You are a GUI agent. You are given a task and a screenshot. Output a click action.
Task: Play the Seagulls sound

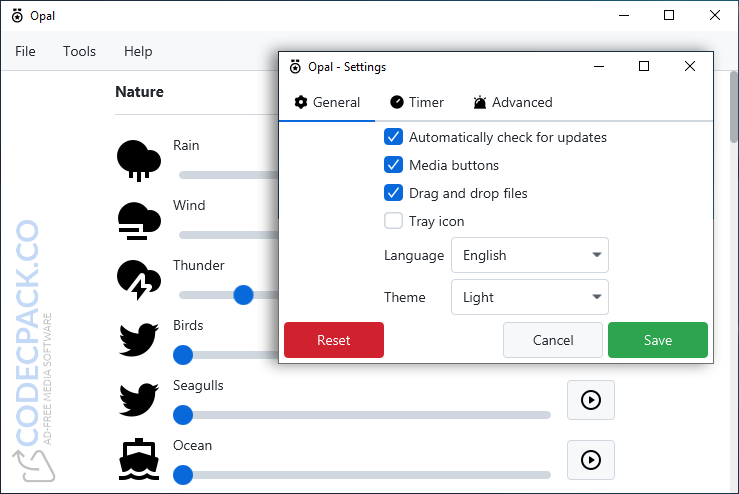pyautogui.click(x=590, y=400)
